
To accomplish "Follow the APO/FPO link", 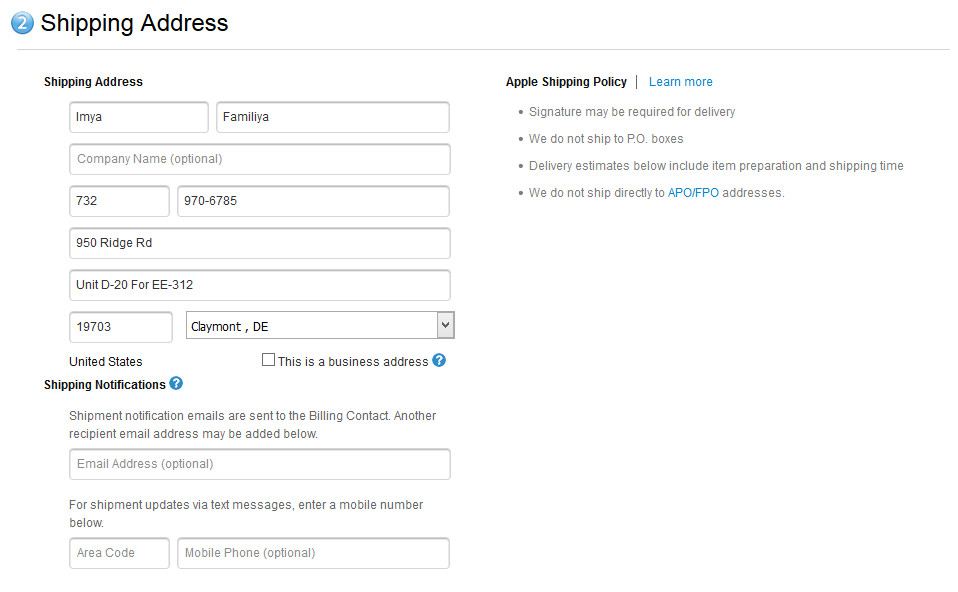I will (x=693, y=193).
